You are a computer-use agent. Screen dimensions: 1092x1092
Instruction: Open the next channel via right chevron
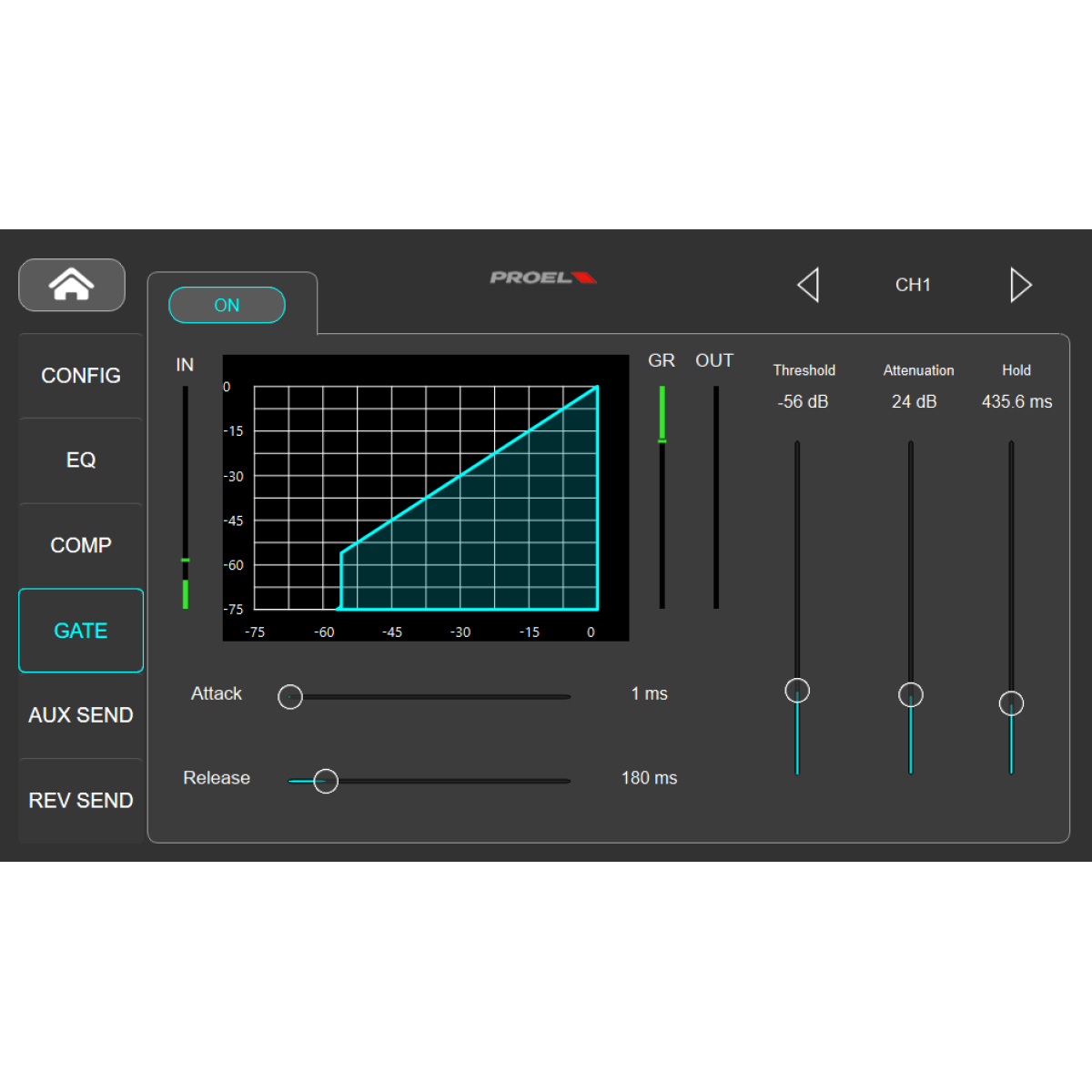pyautogui.click(x=1021, y=285)
